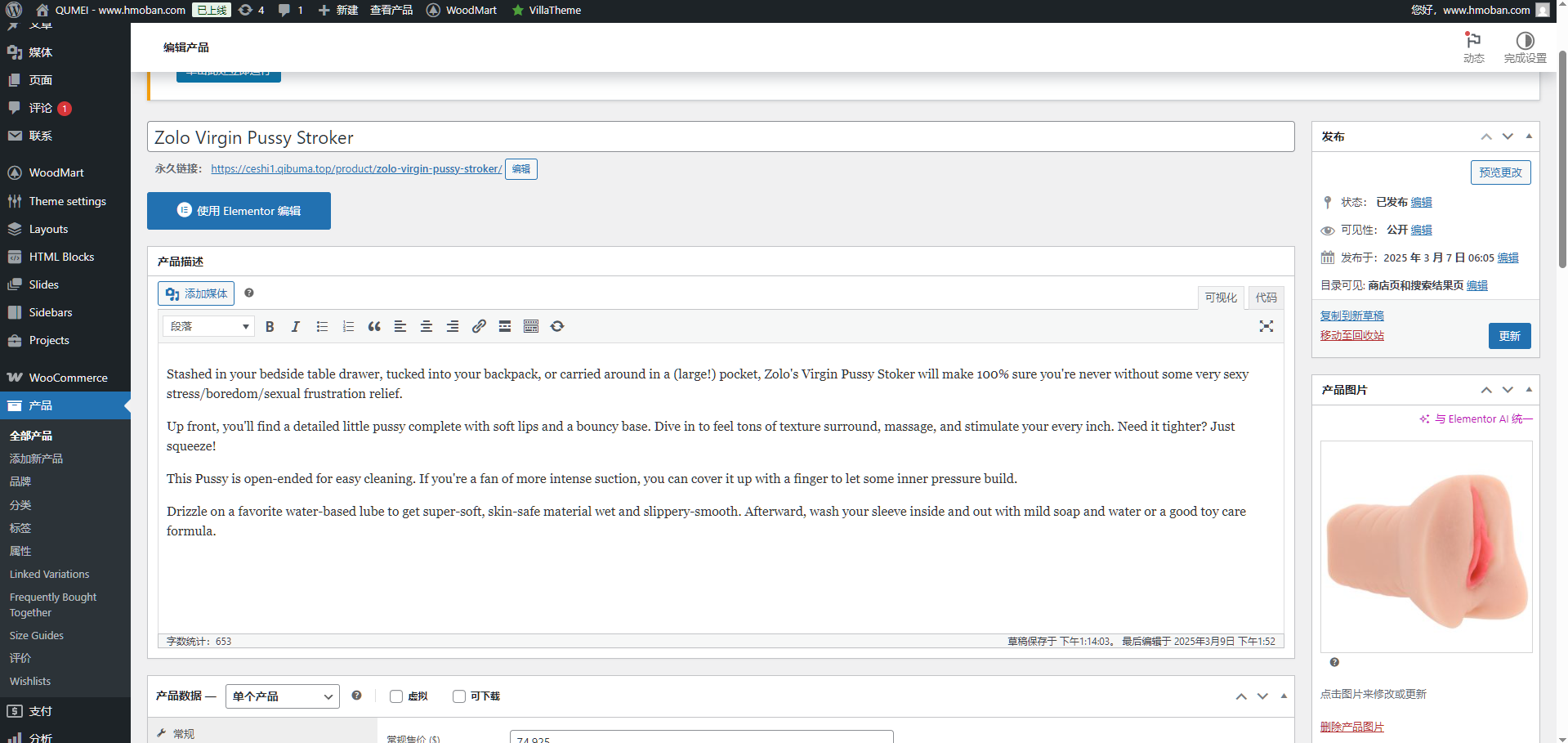Click Copy to new draft (复制到新草稿) link

point(1352,316)
